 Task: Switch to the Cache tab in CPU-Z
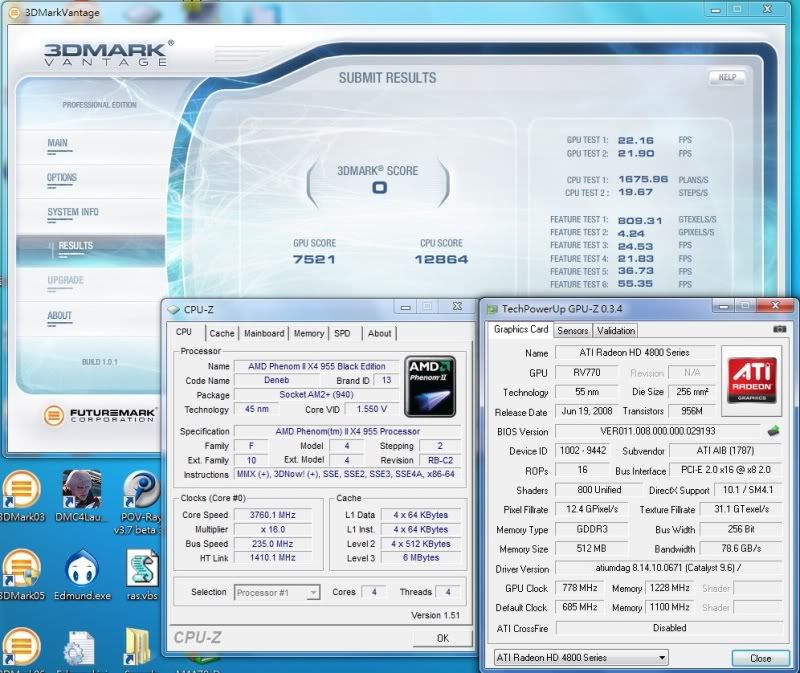(222, 333)
